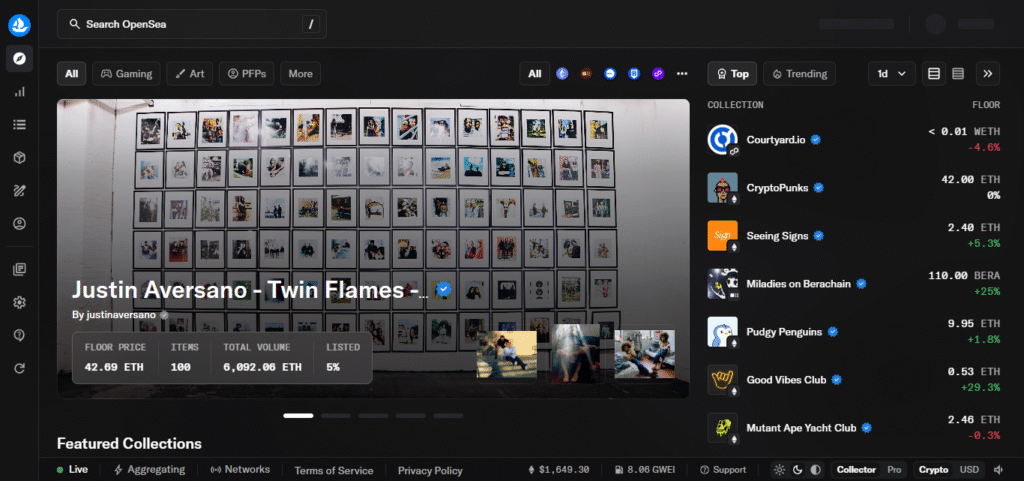1024x481 pixels.
Task: Select the Art category tab
Action: pyautogui.click(x=189, y=74)
